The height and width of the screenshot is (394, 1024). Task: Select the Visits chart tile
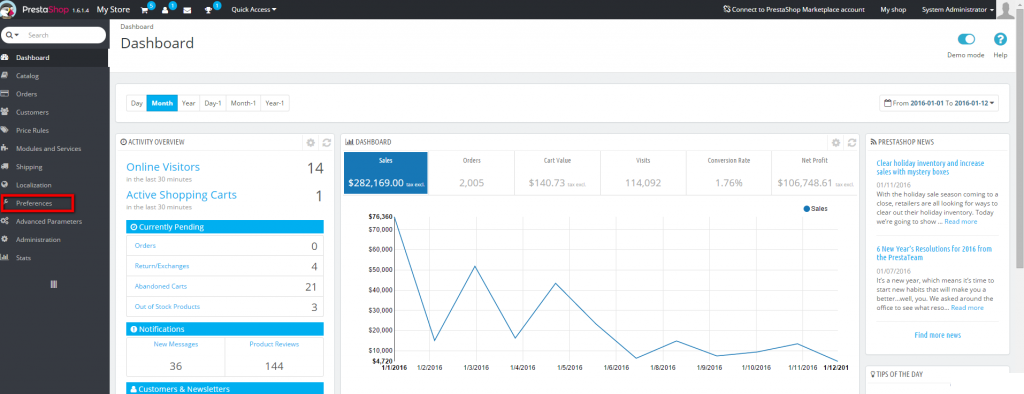pos(643,173)
